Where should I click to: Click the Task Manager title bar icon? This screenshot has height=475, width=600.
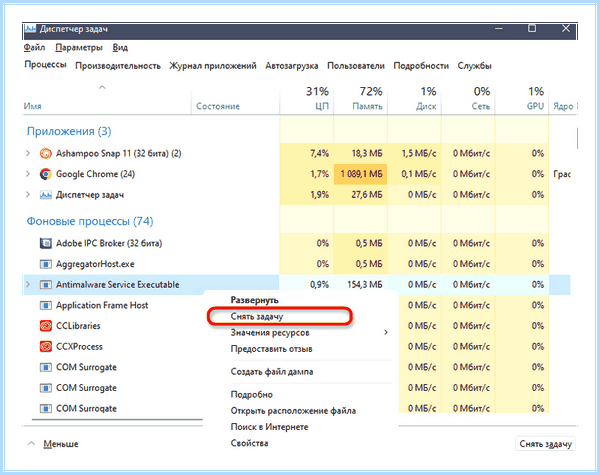coord(31,29)
